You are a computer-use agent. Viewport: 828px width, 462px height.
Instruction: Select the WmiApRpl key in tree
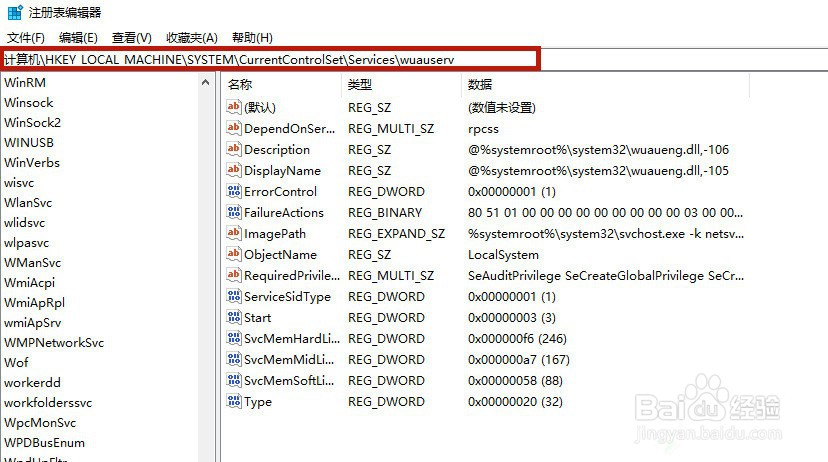(x=34, y=303)
